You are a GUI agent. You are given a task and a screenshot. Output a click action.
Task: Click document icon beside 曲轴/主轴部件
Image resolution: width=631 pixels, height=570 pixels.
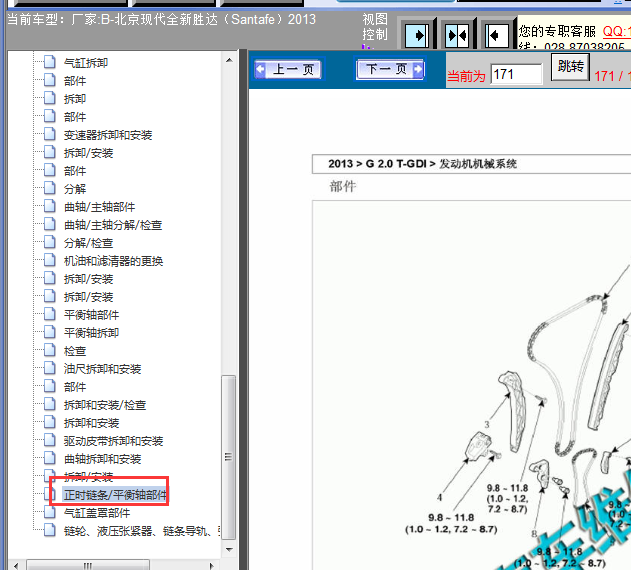(49, 206)
